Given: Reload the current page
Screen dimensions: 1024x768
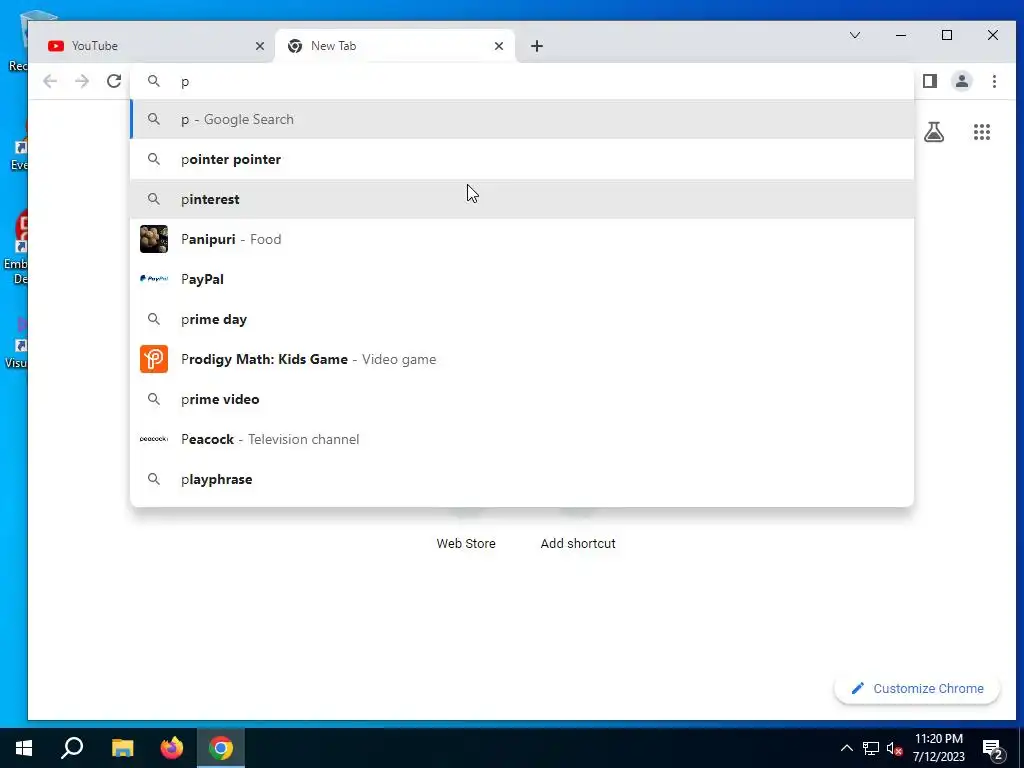Looking at the screenshot, I should 114,81.
